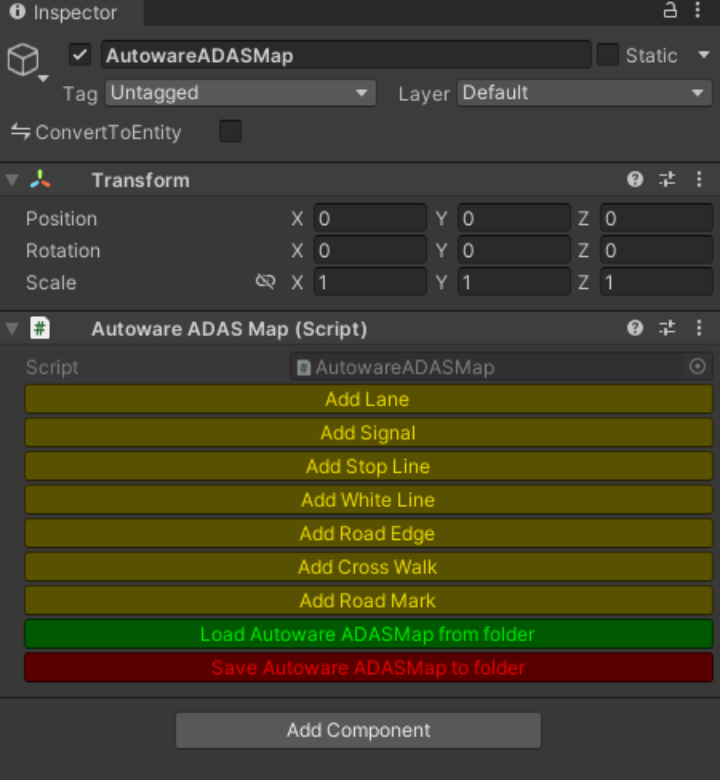The height and width of the screenshot is (780, 720).
Task: Click the Scale Z field
Action: pos(656,282)
